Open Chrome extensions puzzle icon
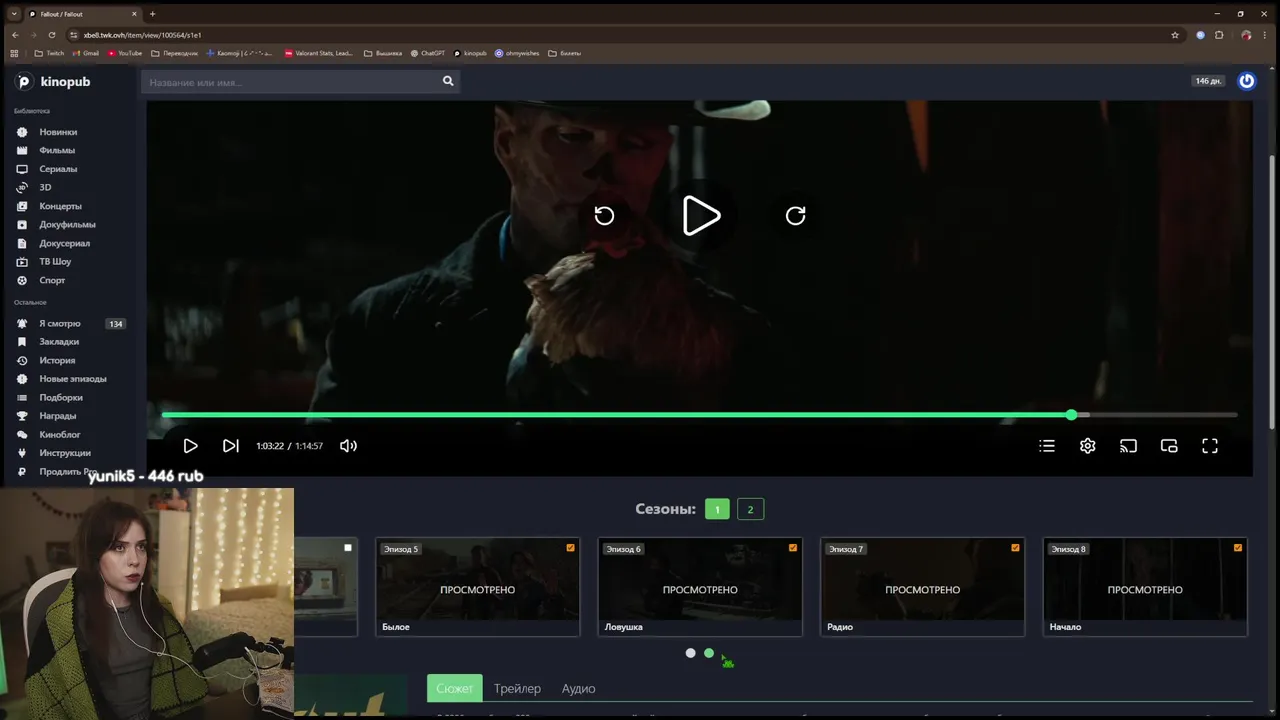1280x720 pixels. [x=1219, y=34]
